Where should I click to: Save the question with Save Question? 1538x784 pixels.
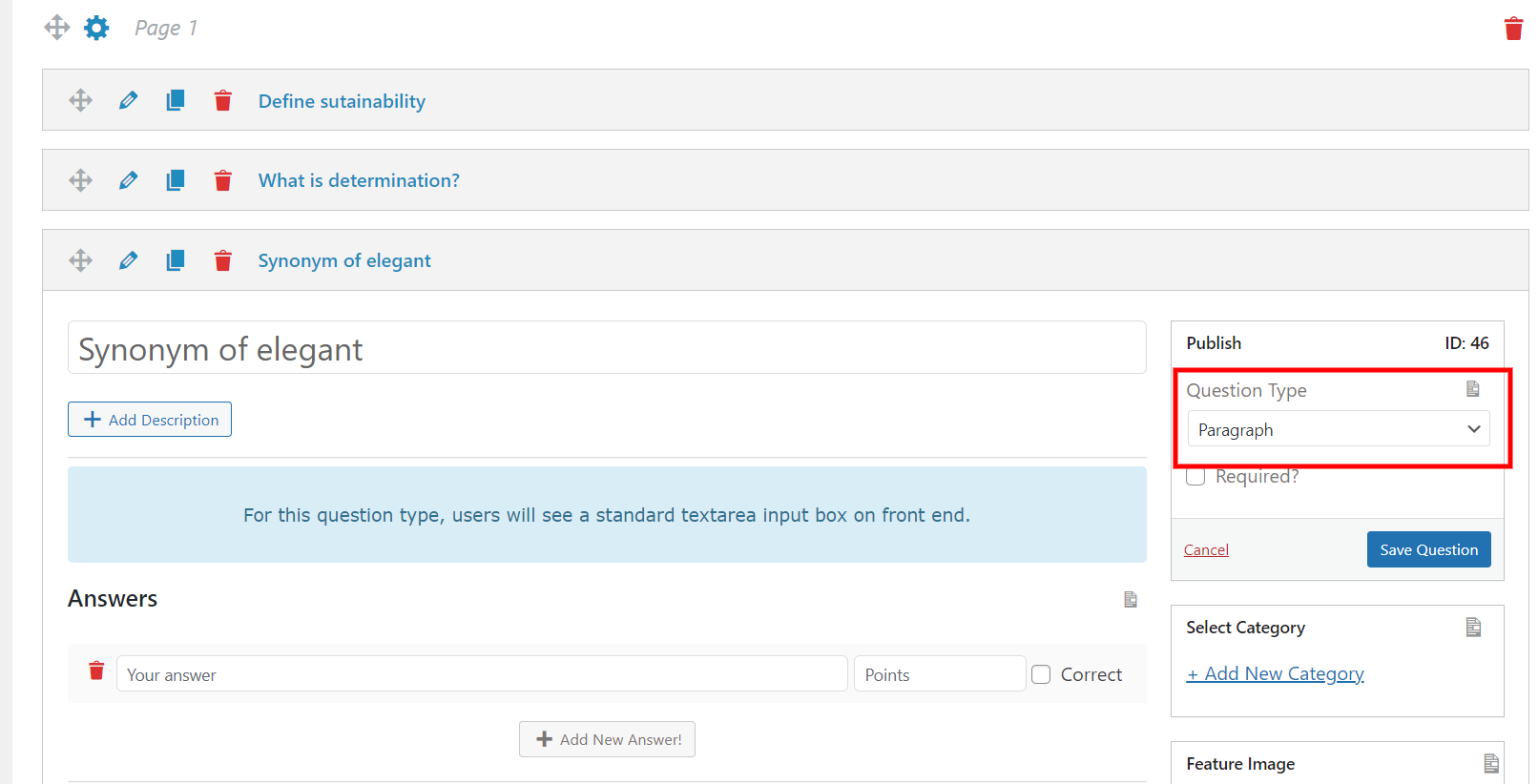tap(1428, 549)
